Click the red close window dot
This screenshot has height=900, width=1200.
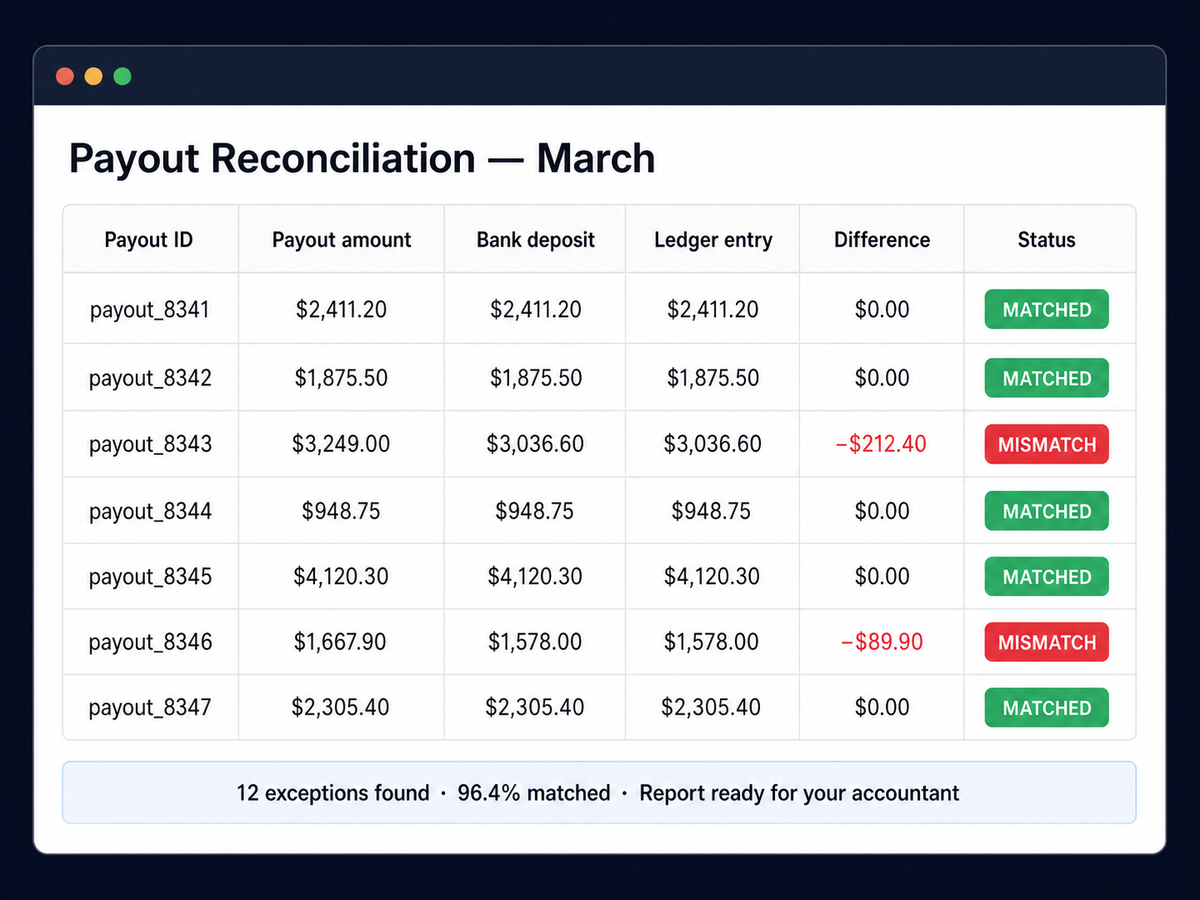(x=65, y=76)
